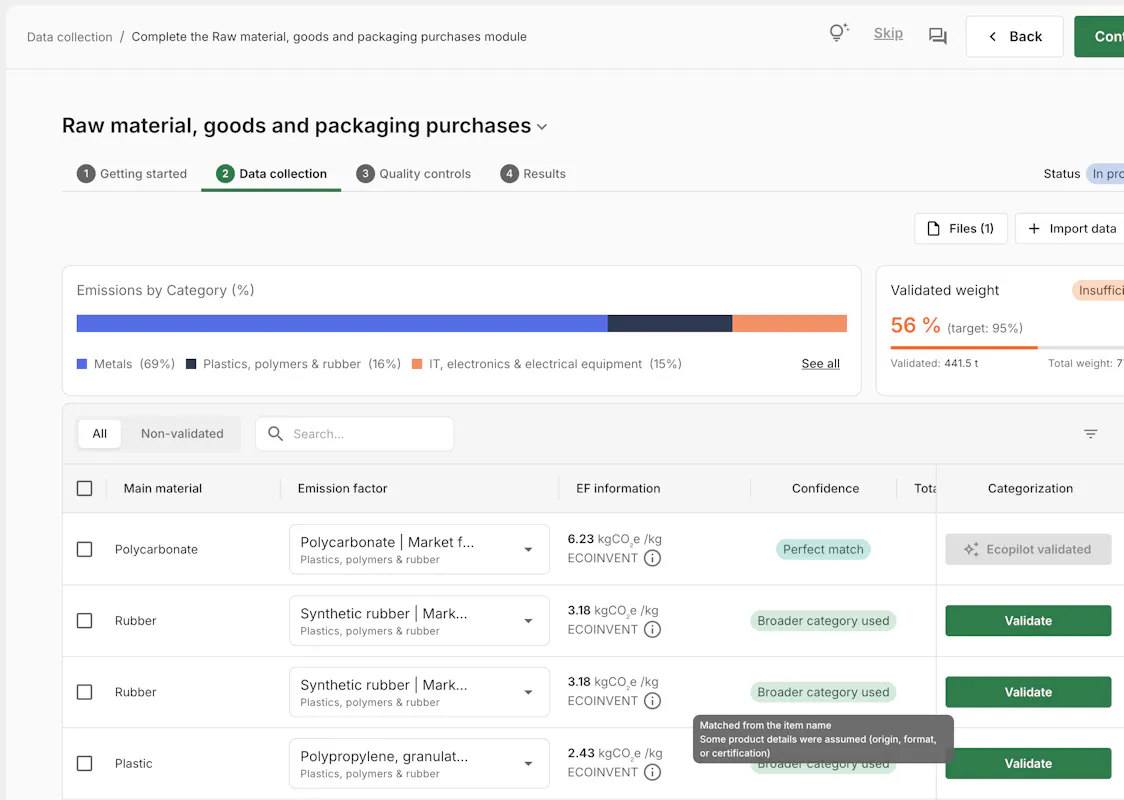Click the Search input field

[x=354, y=434]
